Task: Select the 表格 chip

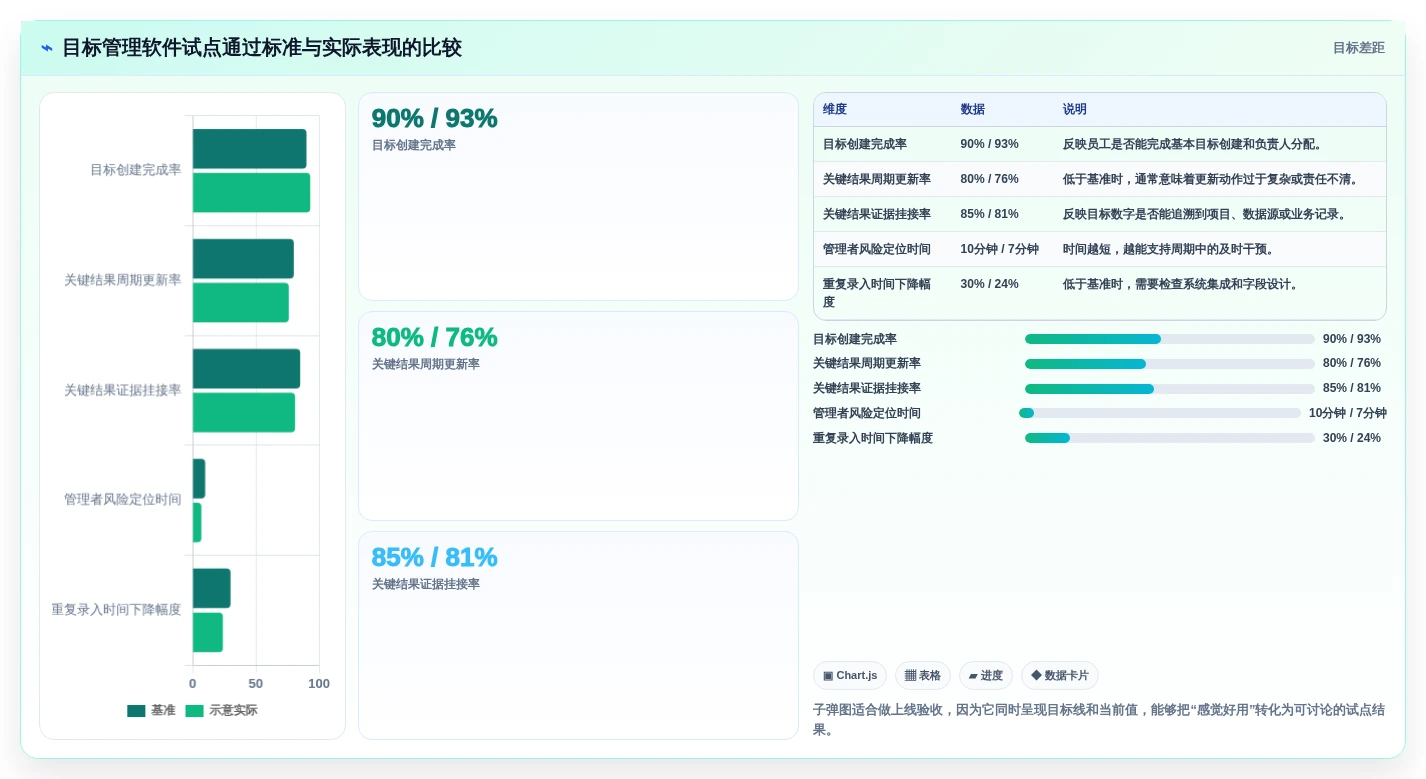Action: click(923, 676)
